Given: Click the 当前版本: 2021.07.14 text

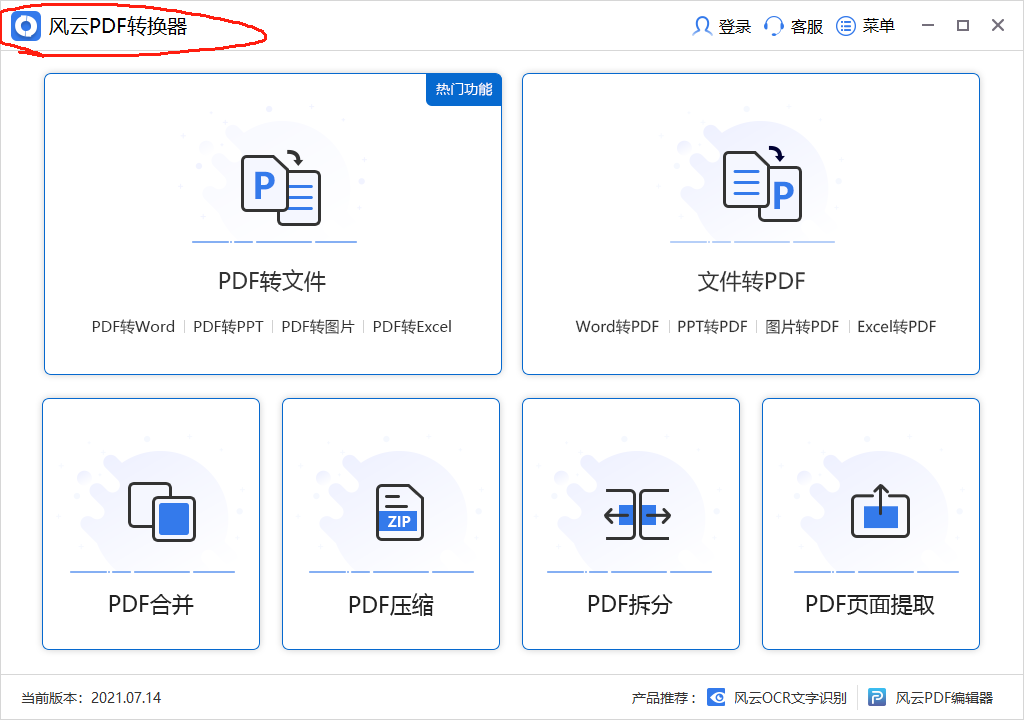Looking at the screenshot, I should click(91, 698).
